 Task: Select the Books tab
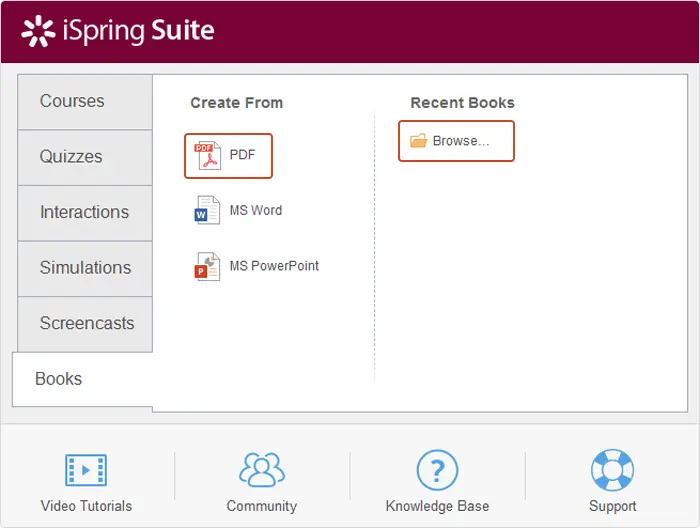[83, 379]
